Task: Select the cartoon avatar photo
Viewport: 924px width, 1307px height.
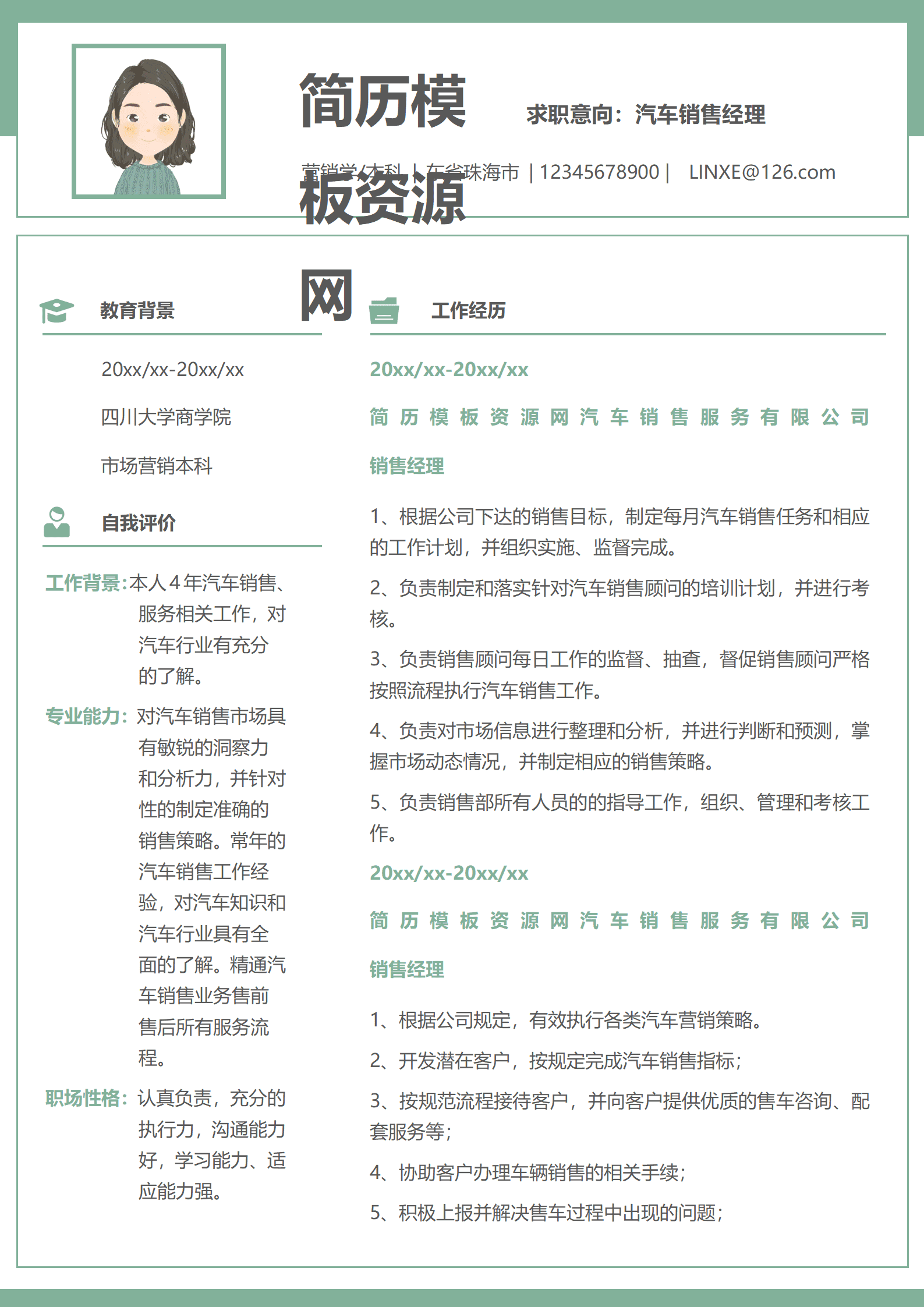Action: pos(148,121)
